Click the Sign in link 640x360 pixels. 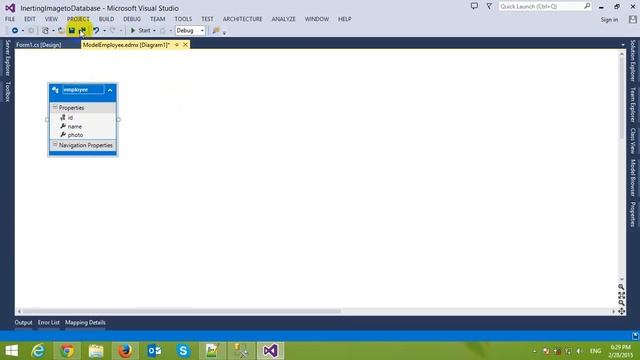coord(609,20)
